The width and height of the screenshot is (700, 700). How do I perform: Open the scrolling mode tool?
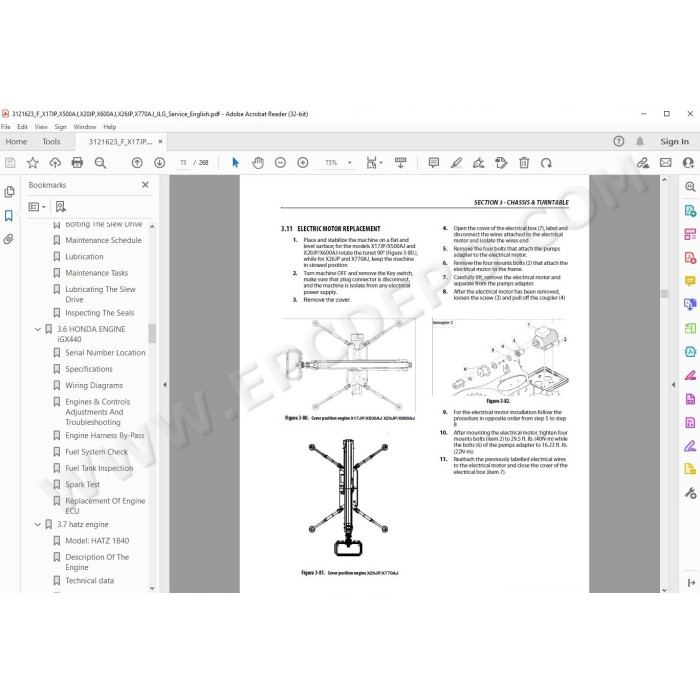tap(400, 163)
